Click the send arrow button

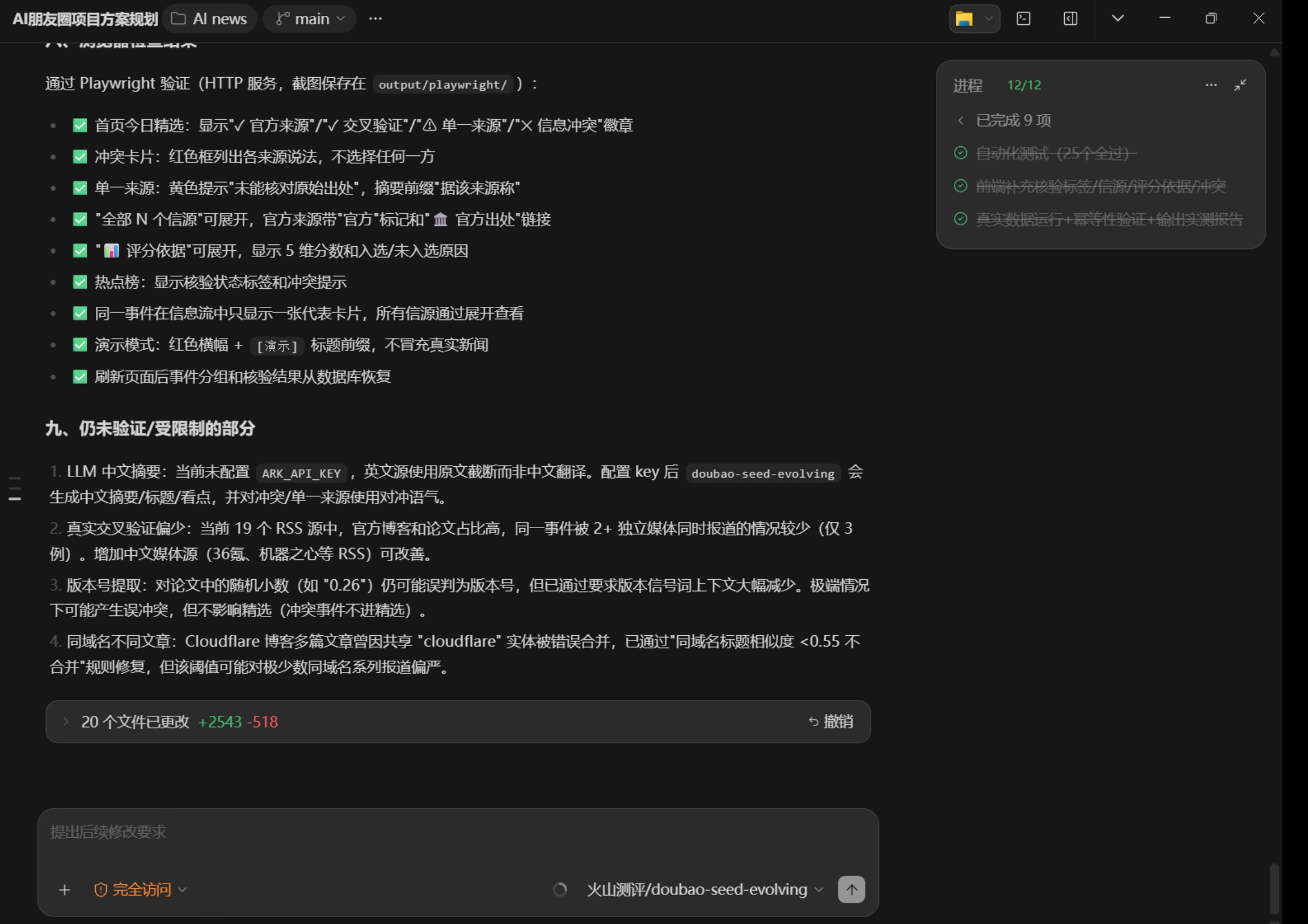point(851,889)
